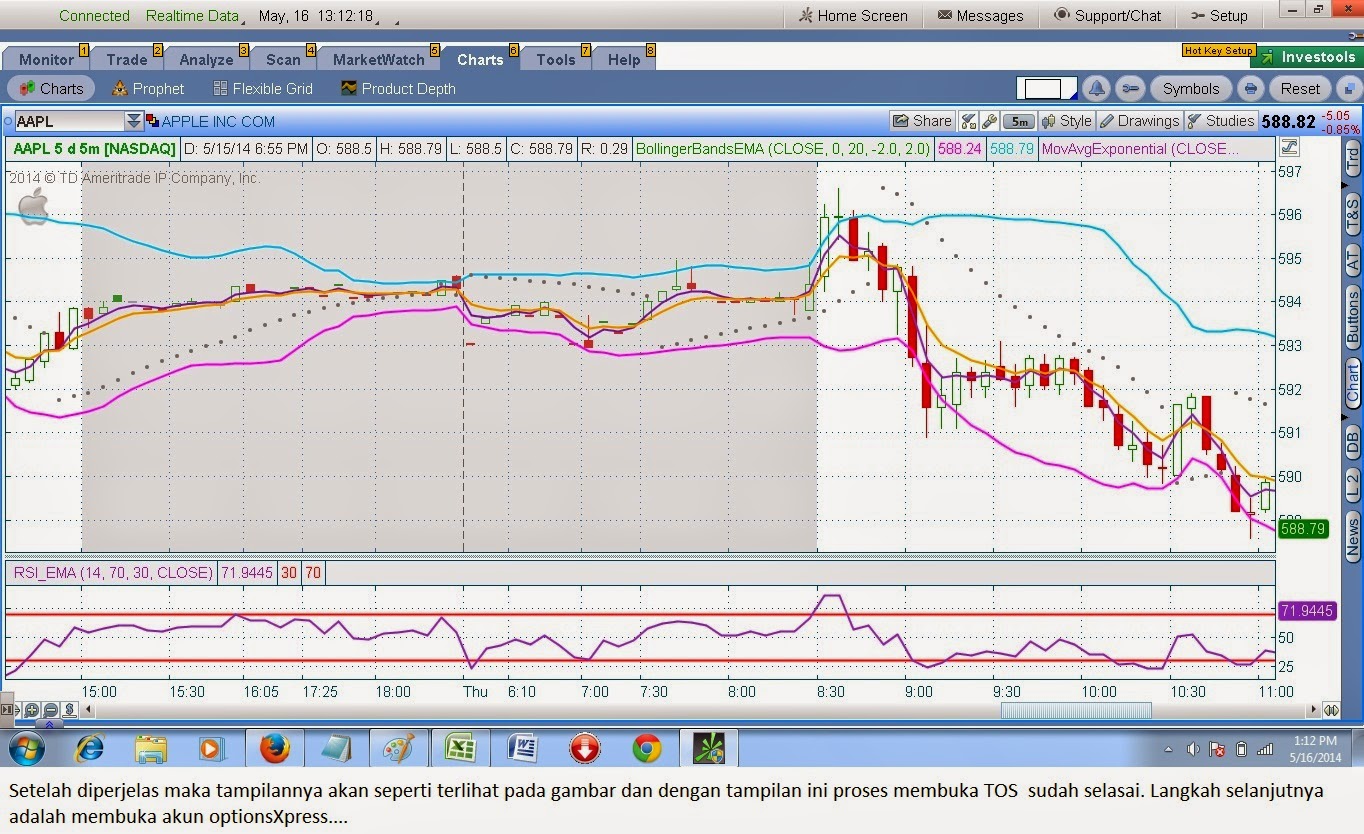
Task: Open the Style menu
Action: coord(1066,121)
